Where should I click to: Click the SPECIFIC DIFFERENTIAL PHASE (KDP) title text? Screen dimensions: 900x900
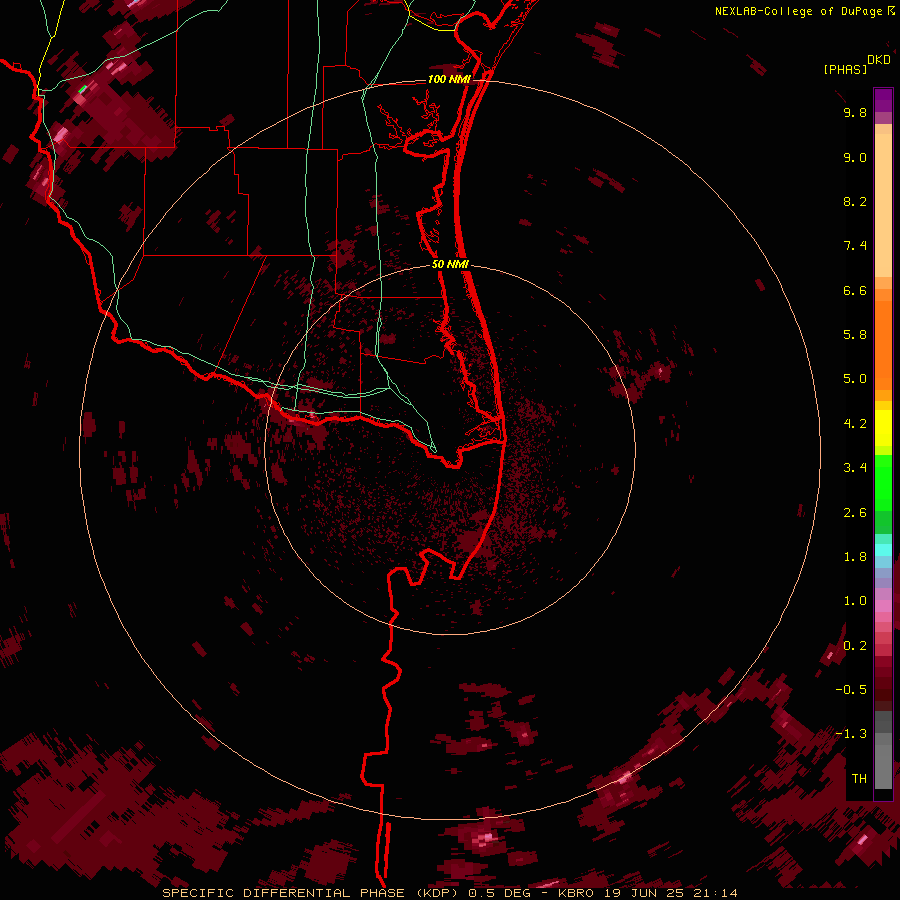coord(313,893)
